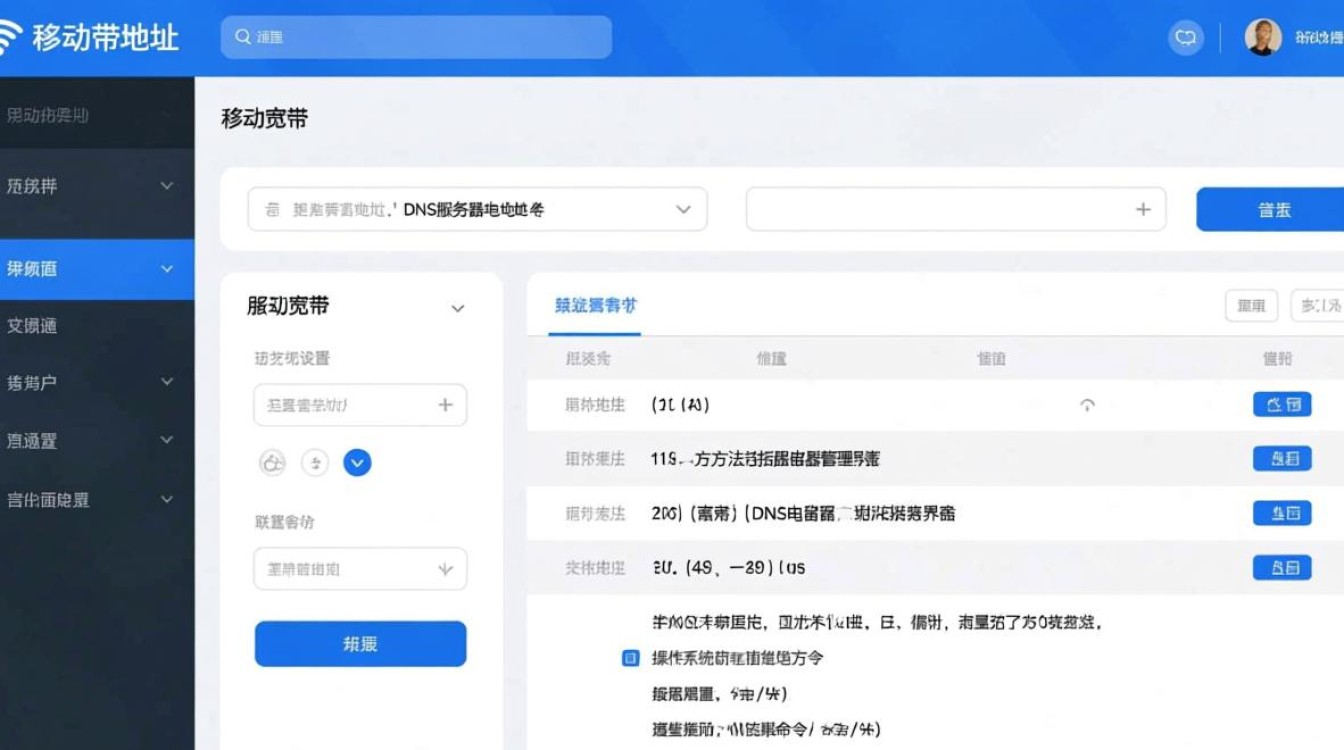Open the DNS server address dropdown at the top
Screen dimensions: 1344x750
coord(682,208)
